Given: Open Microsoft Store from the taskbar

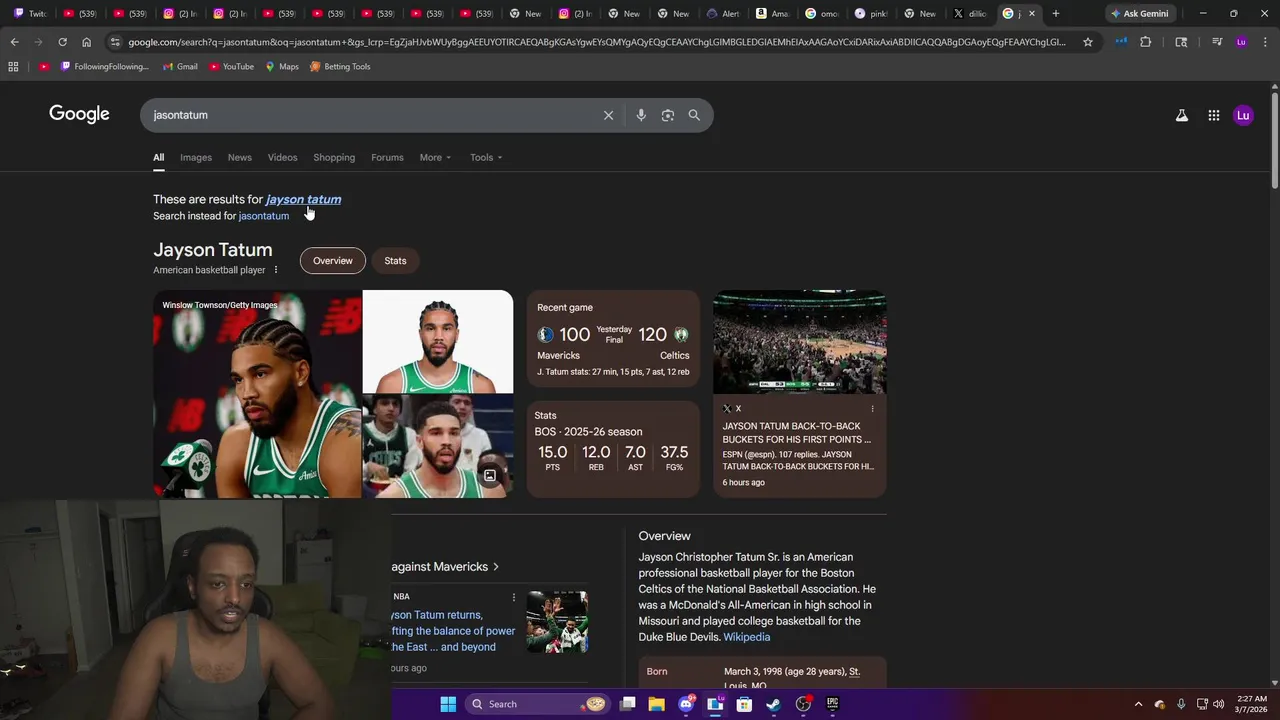Looking at the screenshot, I should click(744, 704).
